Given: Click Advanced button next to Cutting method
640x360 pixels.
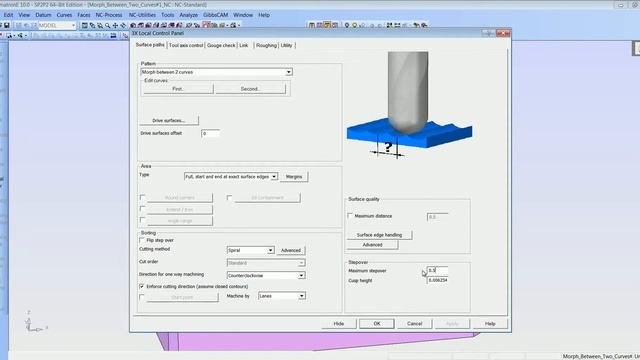Looking at the screenshot, I should 291,250.
